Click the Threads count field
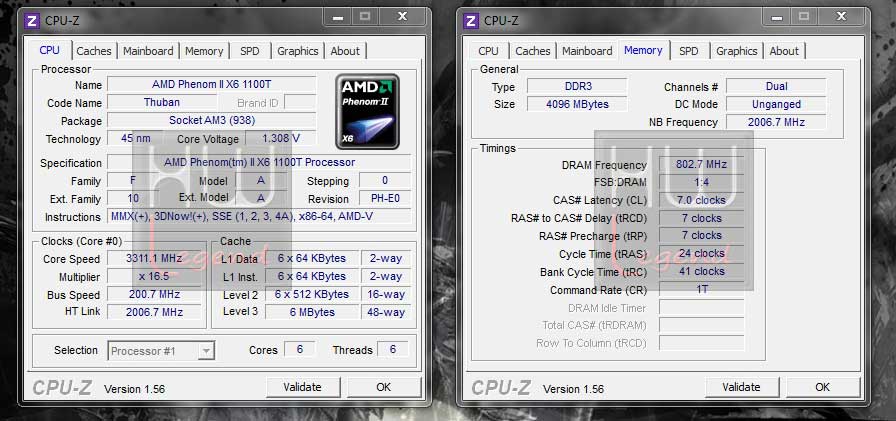Screen dimensions: 896x421 pos(393,350)
